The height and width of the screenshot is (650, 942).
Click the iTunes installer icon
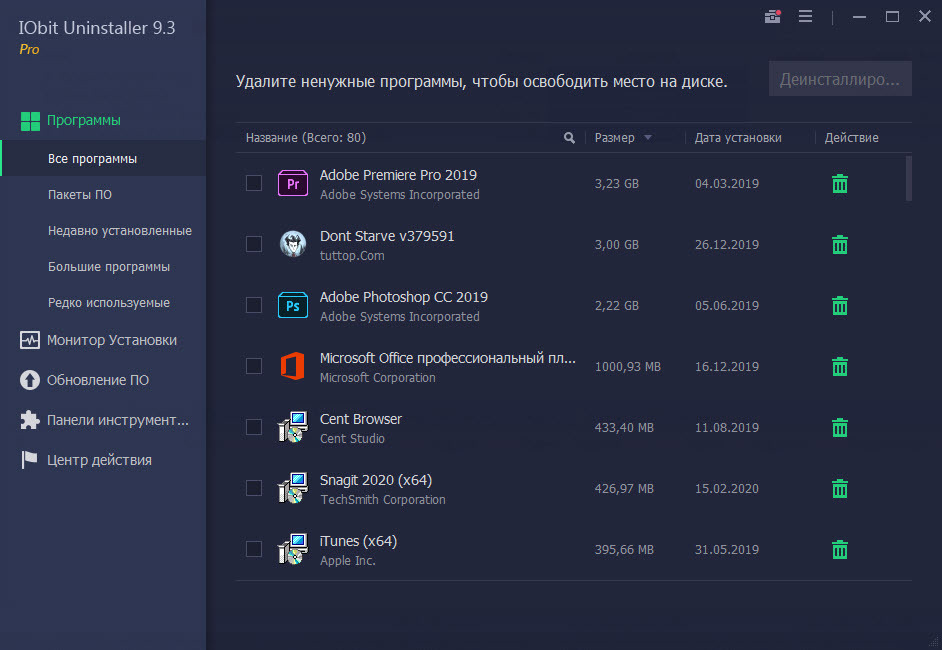[x=293, y=549]
